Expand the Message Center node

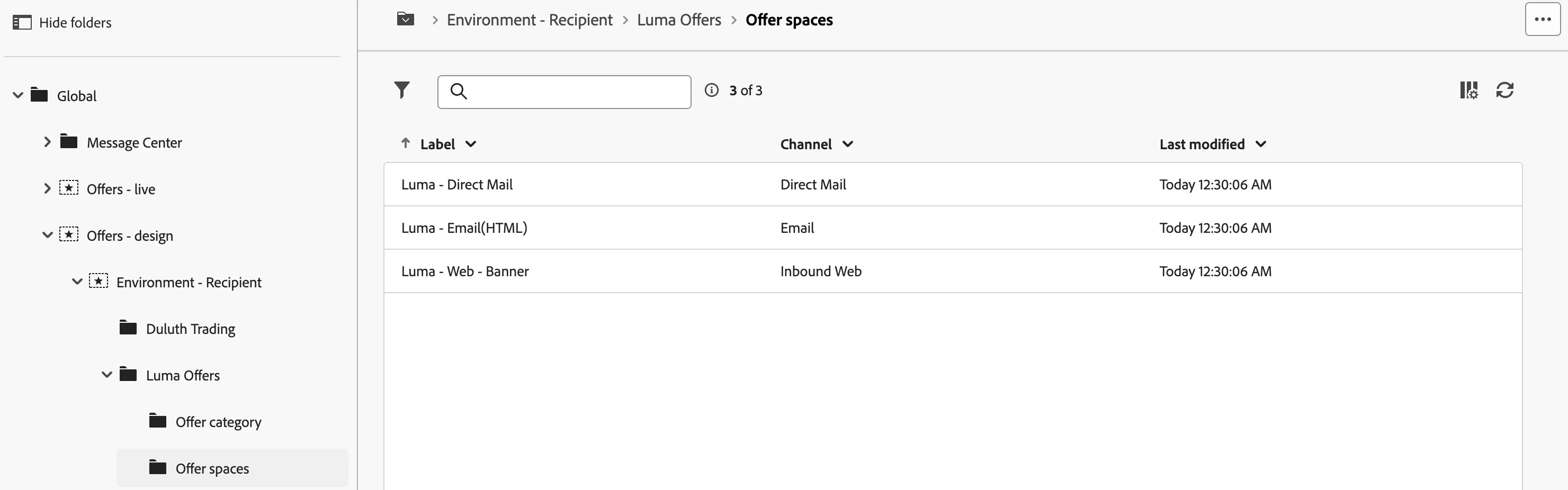click(47, 142)
